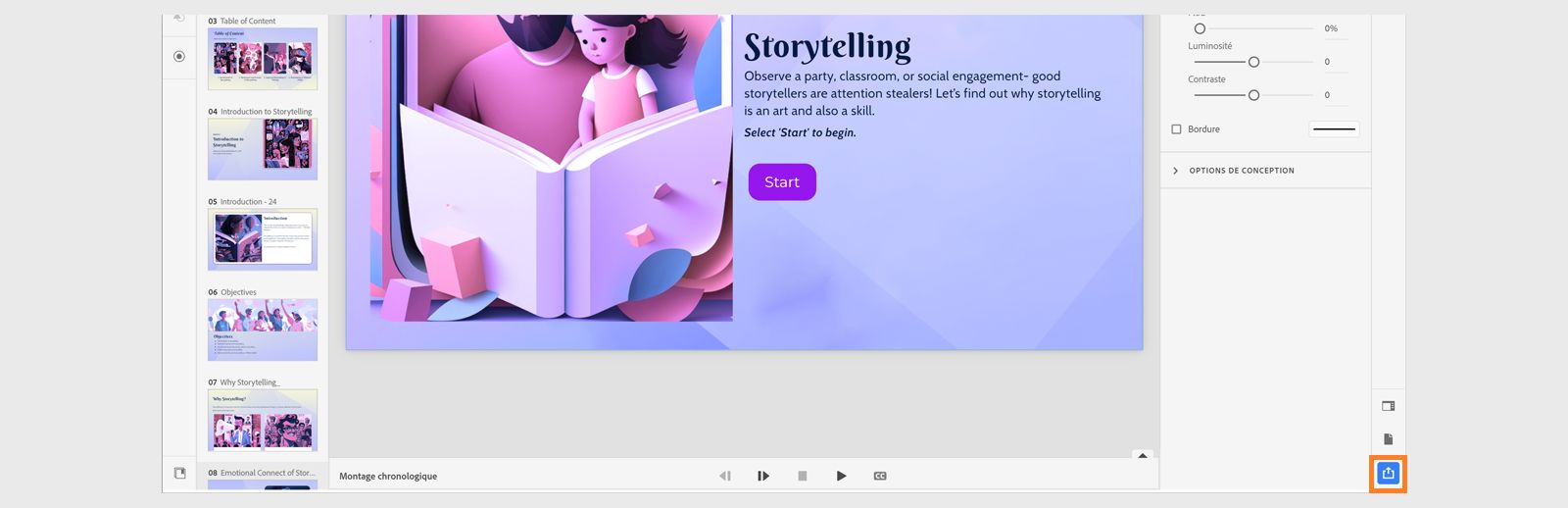Click the highlighted blue share/publish icon
The image size is (1568, 508).
[1388, 474]
